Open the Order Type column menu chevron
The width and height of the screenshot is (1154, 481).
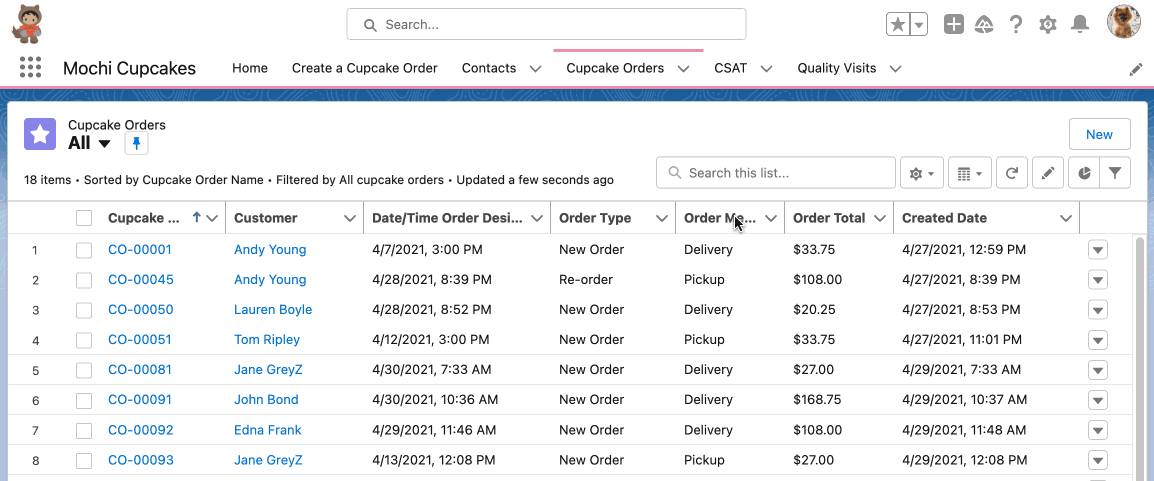pos(662,218)
